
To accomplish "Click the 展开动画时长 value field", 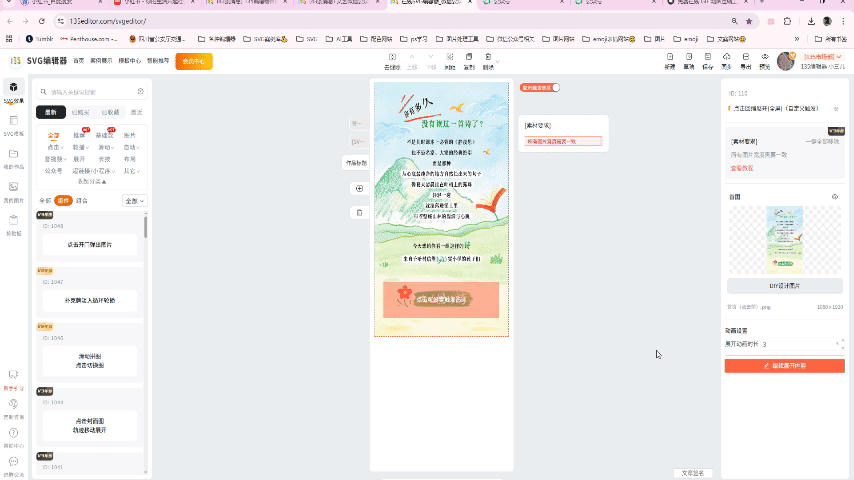I will pos(798,344).
